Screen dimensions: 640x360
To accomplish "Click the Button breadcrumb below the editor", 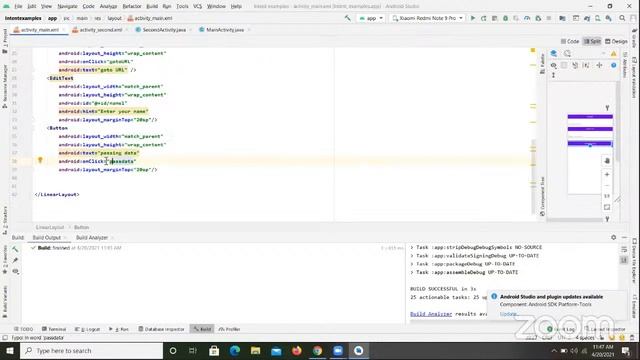I will (81, 227).
